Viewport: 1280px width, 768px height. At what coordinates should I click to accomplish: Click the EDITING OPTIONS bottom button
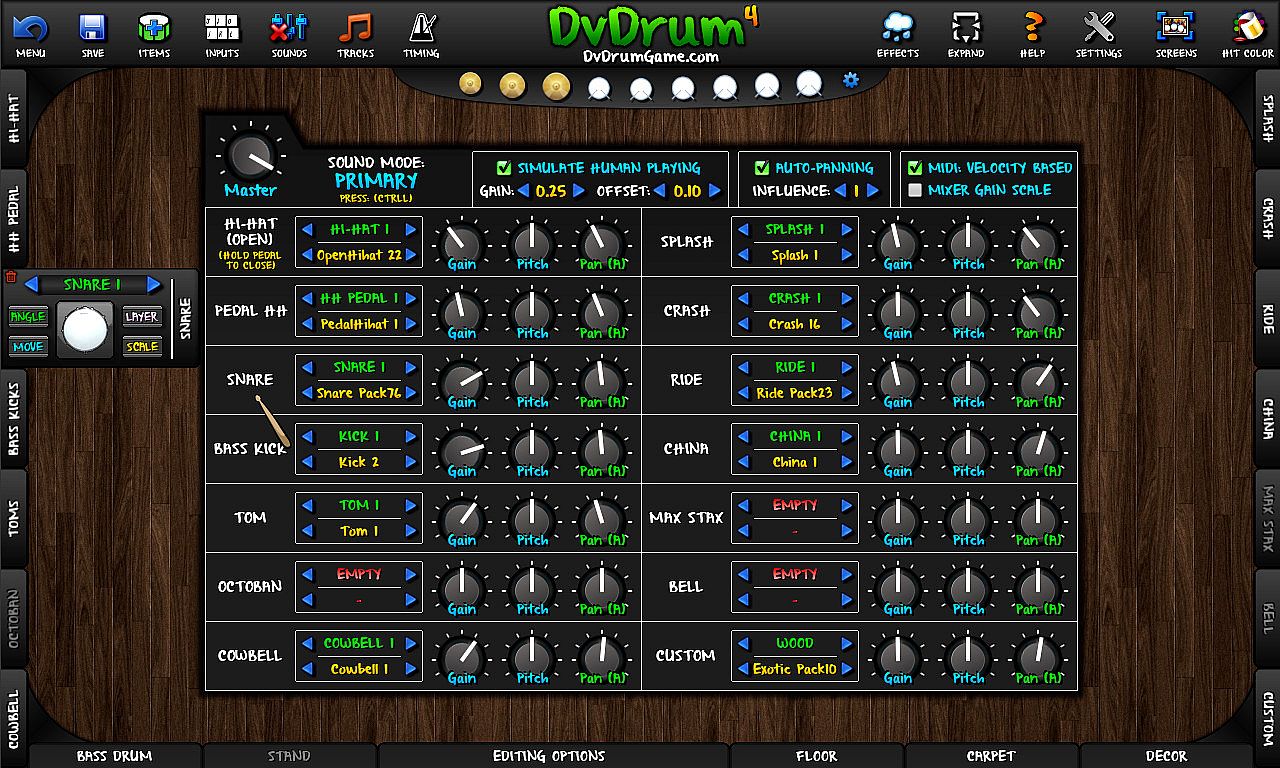tap(549, 756)
